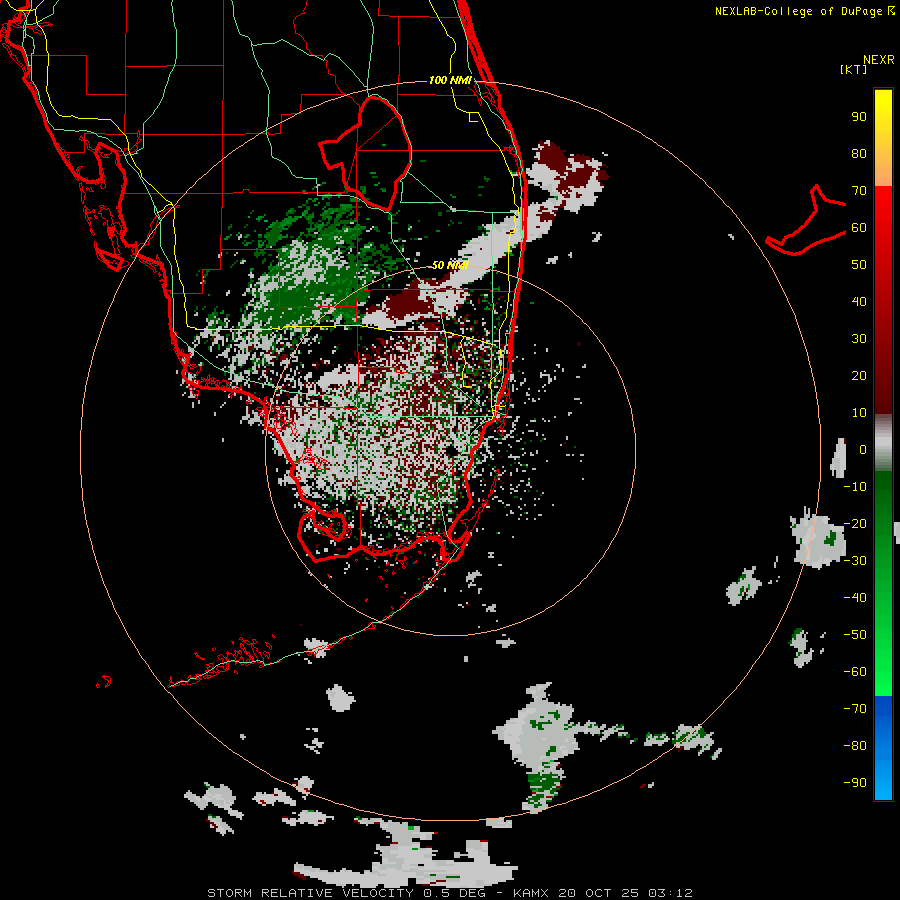Viewport: 900px width, 900px height.
Task: Click the 60 value on the velocity scale
Action: click(859, 227)
